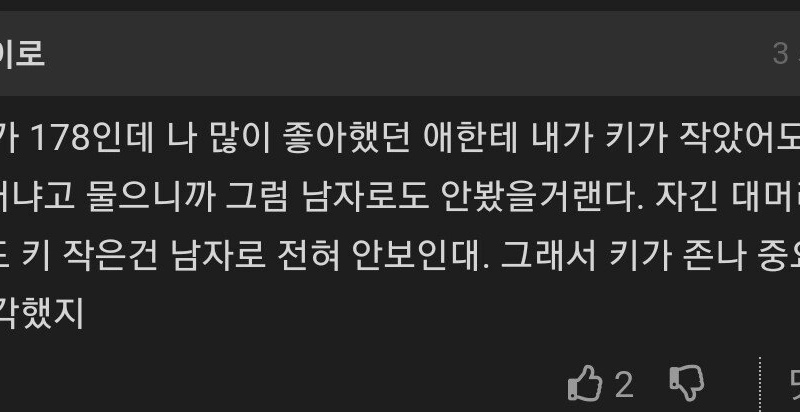800x412 pixels.
Task: Click the like count number 2
Action: pos(624,384)
